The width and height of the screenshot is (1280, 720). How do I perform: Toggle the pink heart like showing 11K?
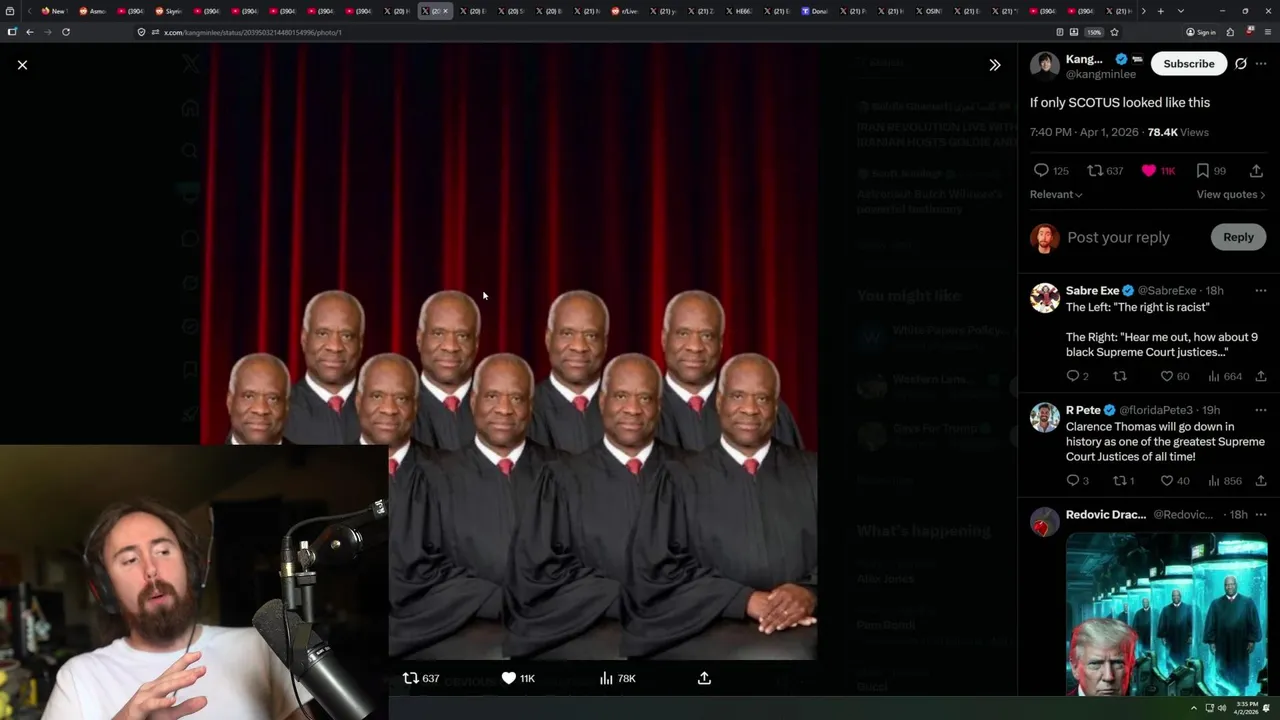coord(1149,170)
